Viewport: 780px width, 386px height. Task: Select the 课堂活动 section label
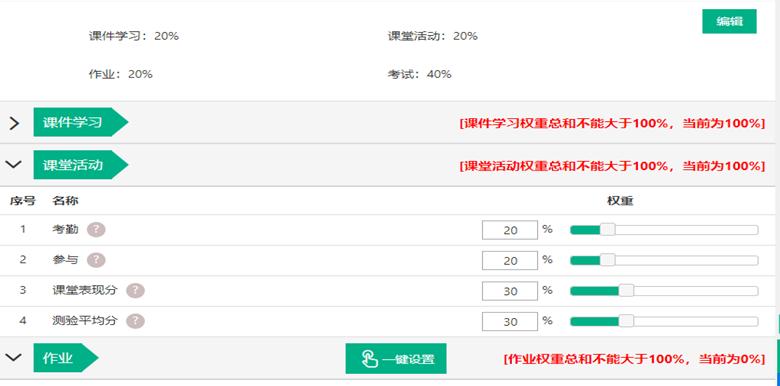point(81,165)
